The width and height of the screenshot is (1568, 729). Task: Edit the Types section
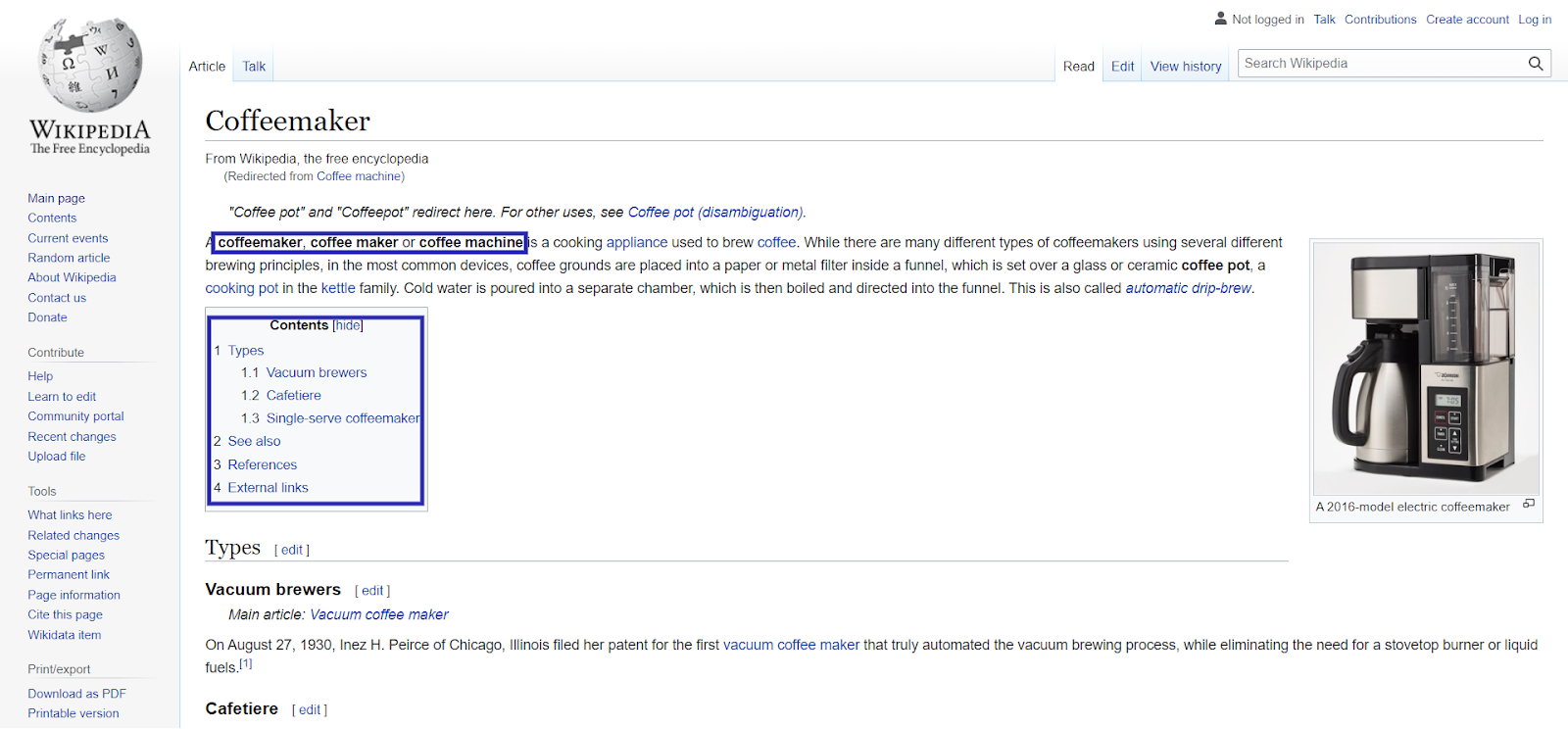[292, 551]
